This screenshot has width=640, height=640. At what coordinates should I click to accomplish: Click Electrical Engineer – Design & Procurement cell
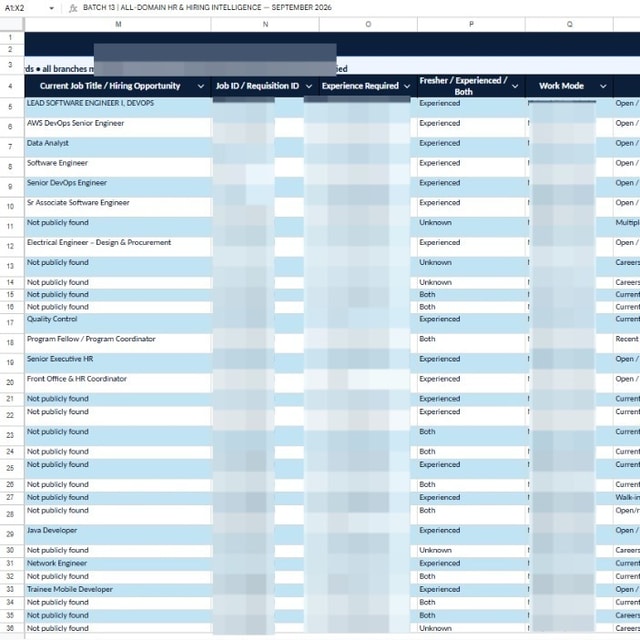pyautogui.click(x=118, y=247)
